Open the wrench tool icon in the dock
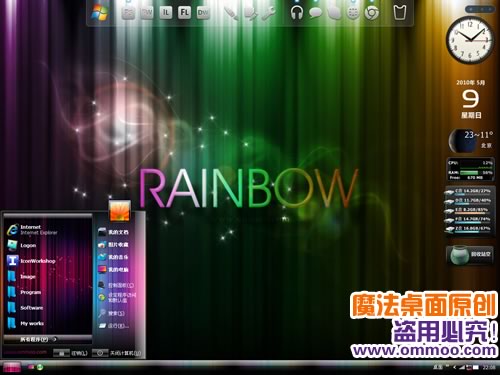Screen dimensions: 500x375 point(268,13)
